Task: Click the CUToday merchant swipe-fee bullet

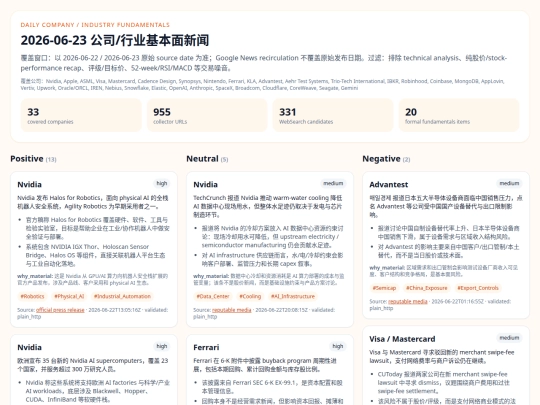Action: [x=444, y=383]
